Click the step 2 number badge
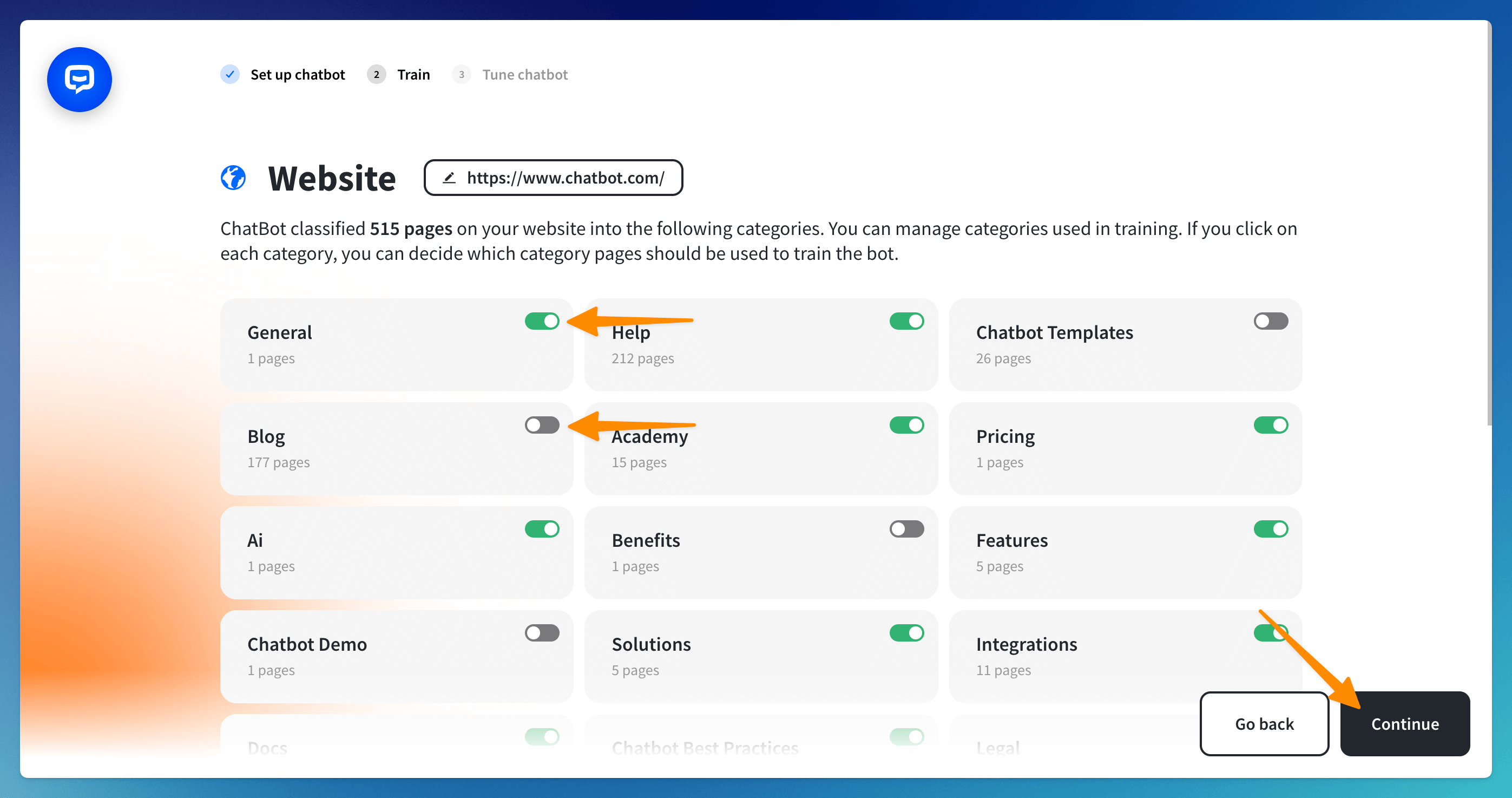Viewport: 1512px width, 798px height. click(x=376, y=75)
